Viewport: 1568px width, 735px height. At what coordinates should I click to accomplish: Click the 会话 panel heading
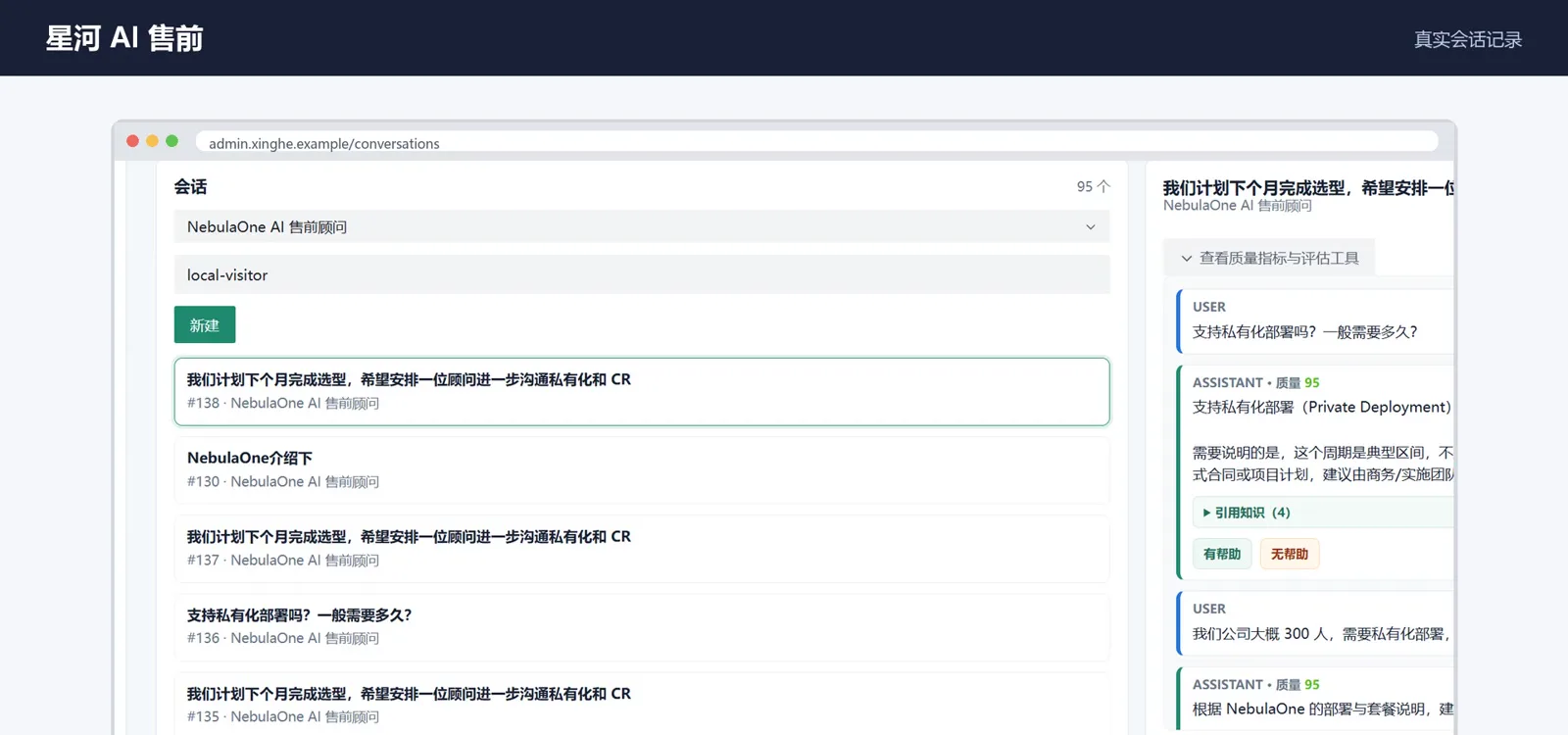pos(190,186)
